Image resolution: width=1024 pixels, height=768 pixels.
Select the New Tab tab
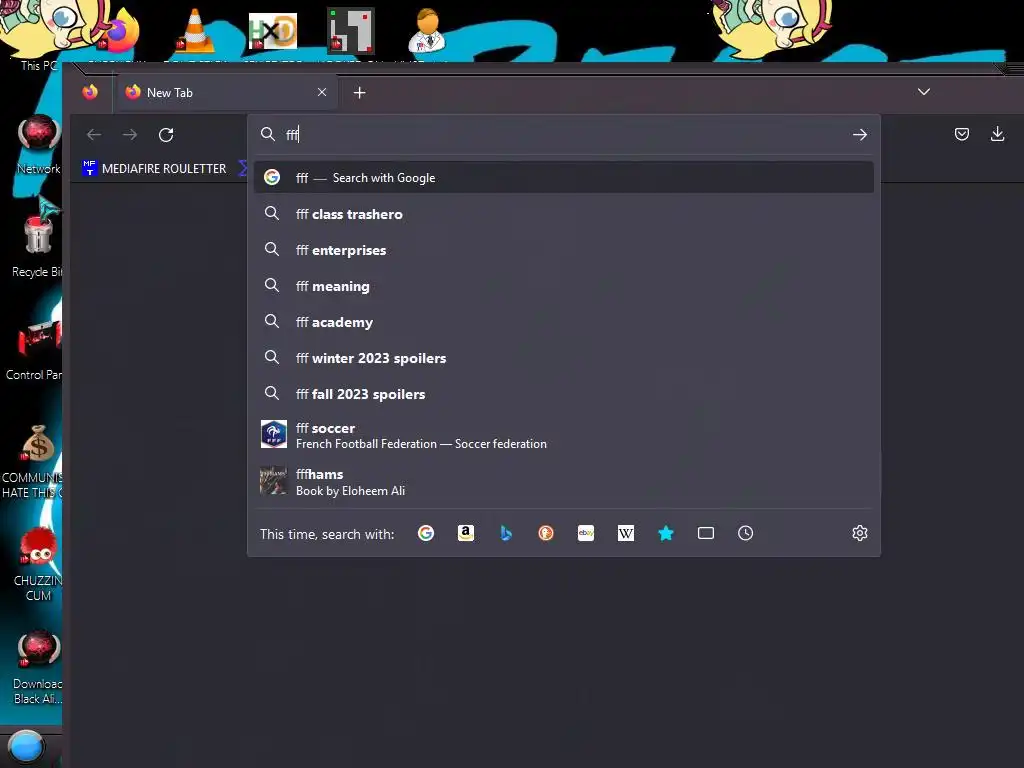click(x=227, y=92)
